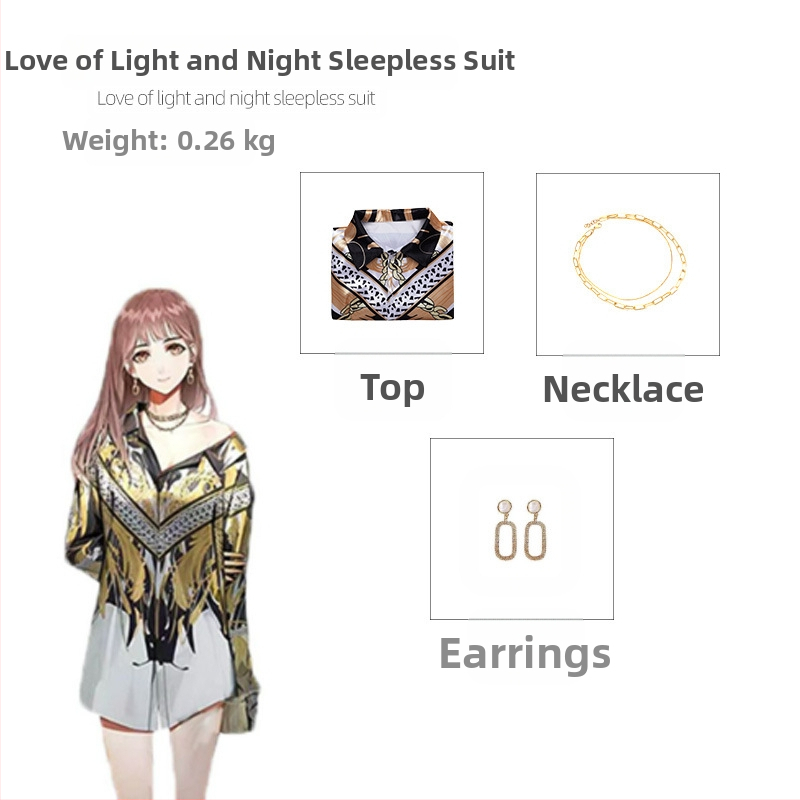Click the patterned shirt Top thumbnail

(392, 263)
